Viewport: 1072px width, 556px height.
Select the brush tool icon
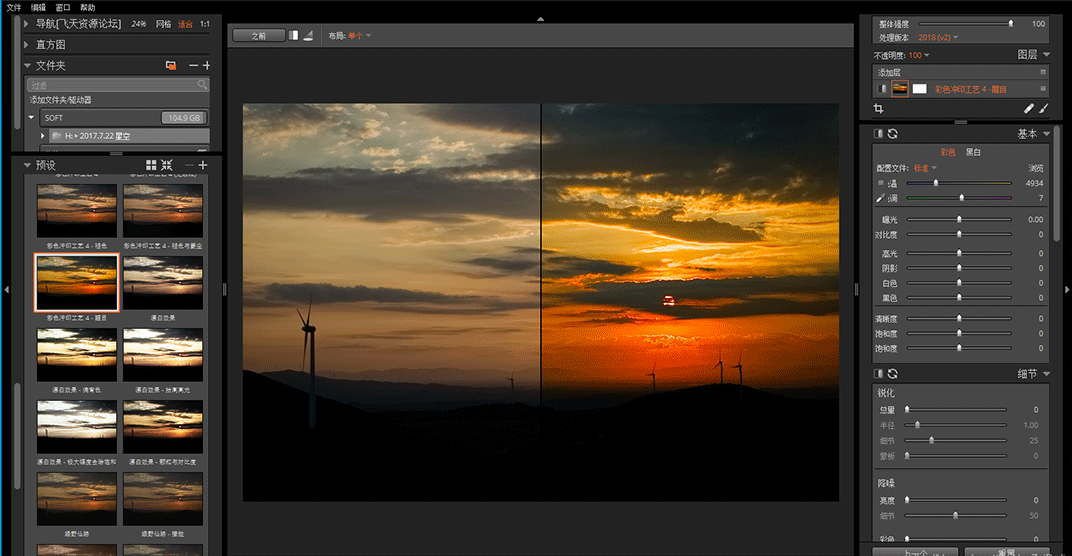tap(1044, 108)
